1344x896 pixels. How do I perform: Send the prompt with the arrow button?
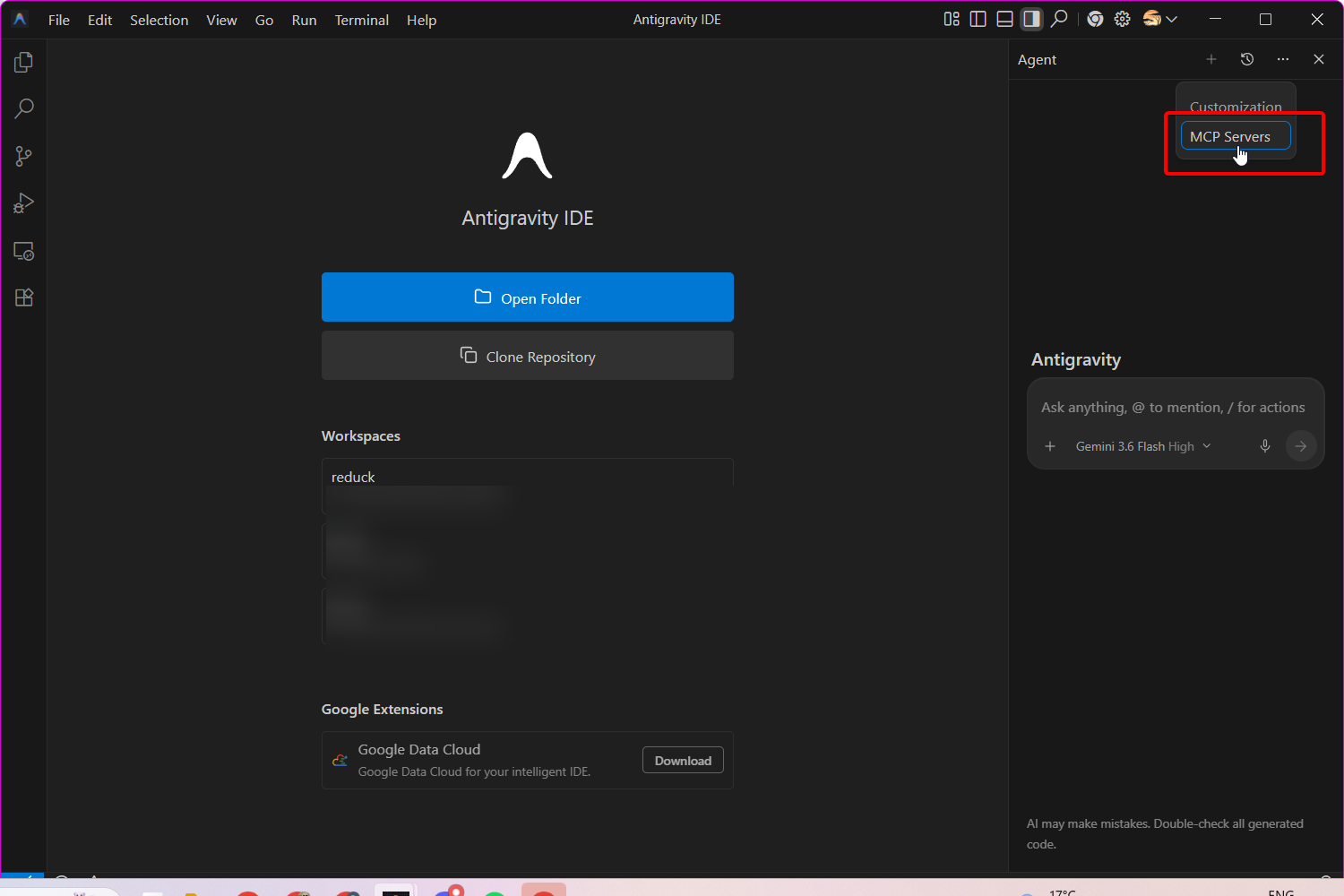click(x=1301, y=446)
